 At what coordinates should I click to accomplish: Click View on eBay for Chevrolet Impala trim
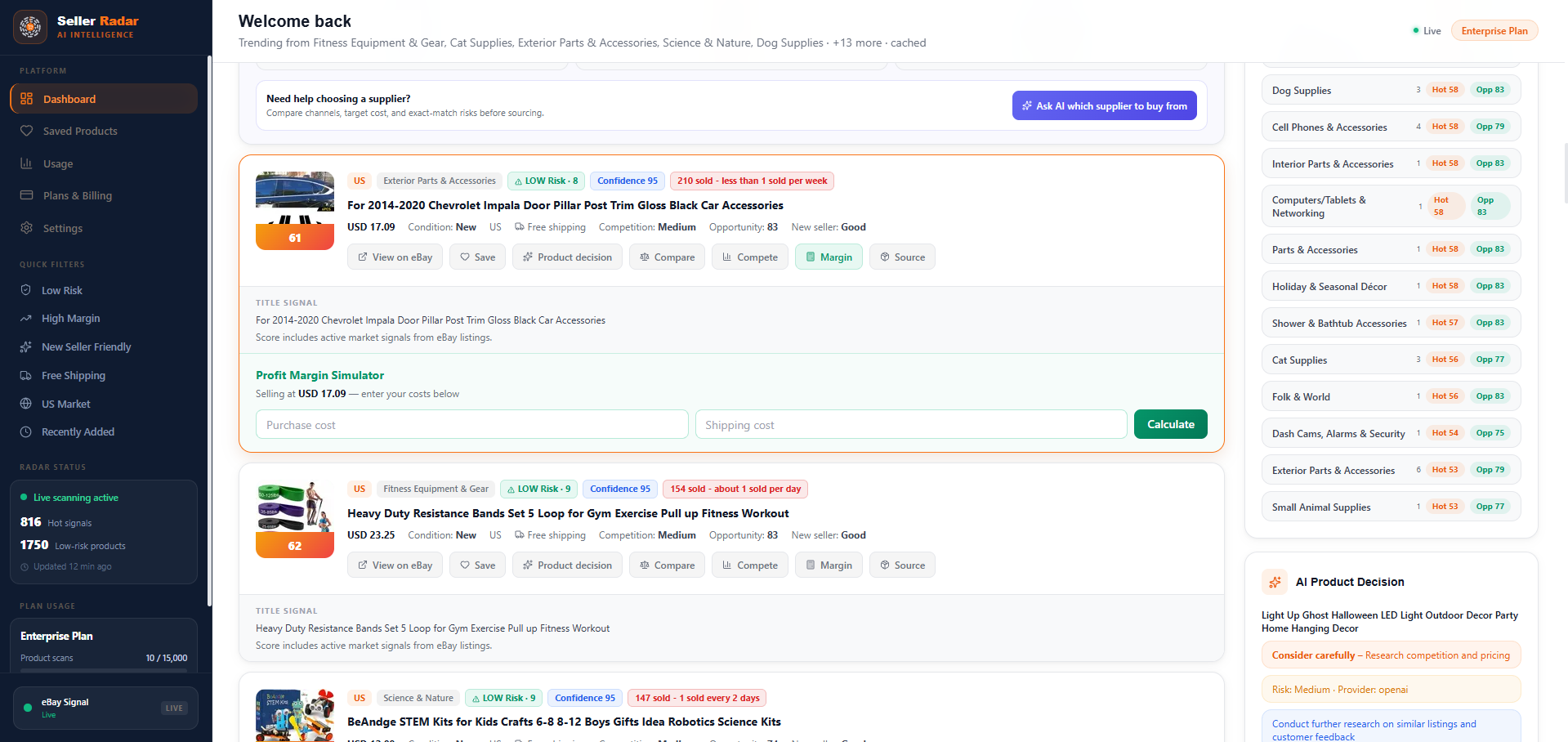[x=395, y=257]
